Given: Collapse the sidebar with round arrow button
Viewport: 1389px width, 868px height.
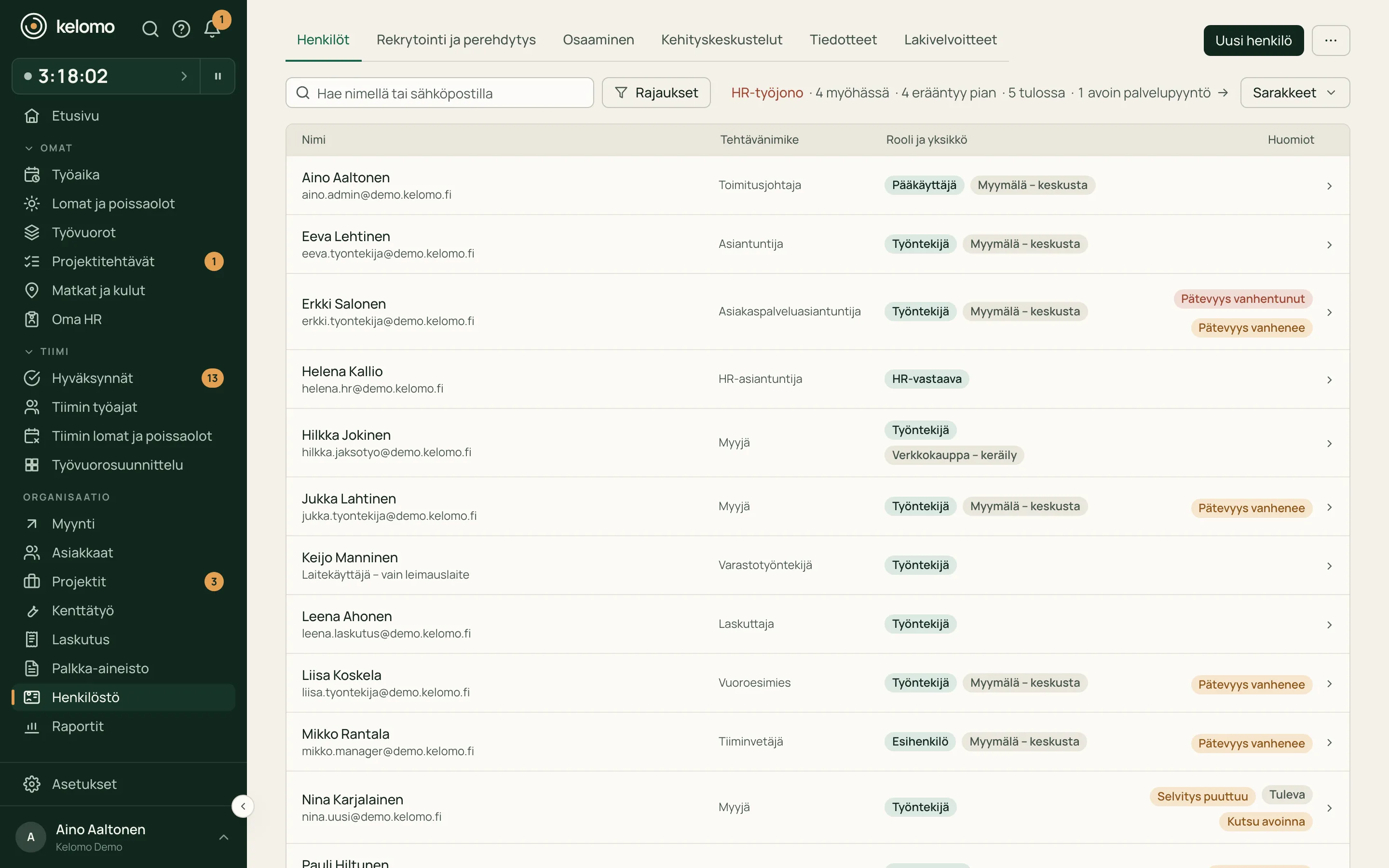Looking at the screenshot, I should coord(243,806).
